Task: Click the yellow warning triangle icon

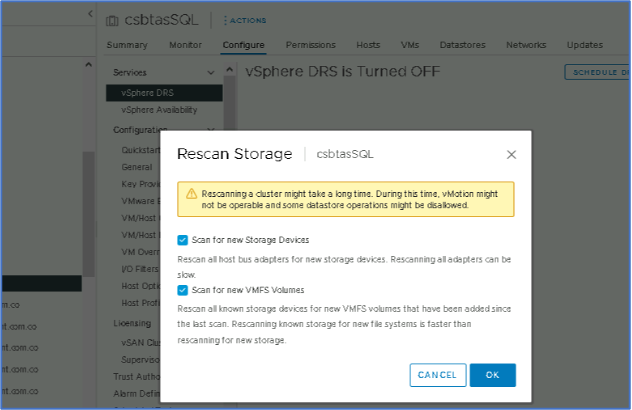Action: click(x=189, y=192)
